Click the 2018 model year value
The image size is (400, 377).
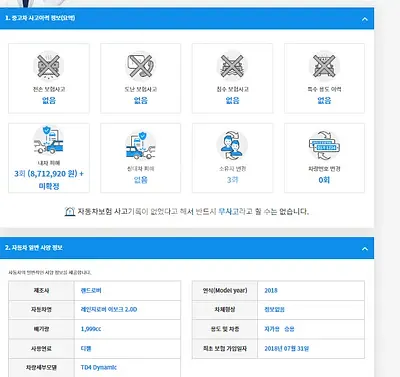pos(271,290)
